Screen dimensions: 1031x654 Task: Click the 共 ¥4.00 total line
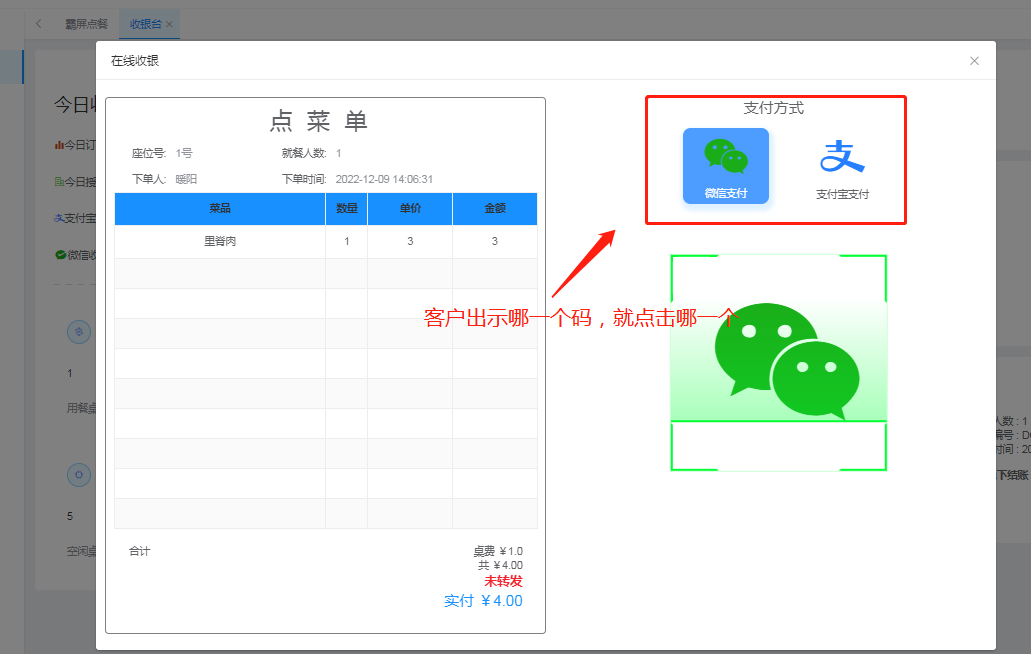[x=500, y=565]
